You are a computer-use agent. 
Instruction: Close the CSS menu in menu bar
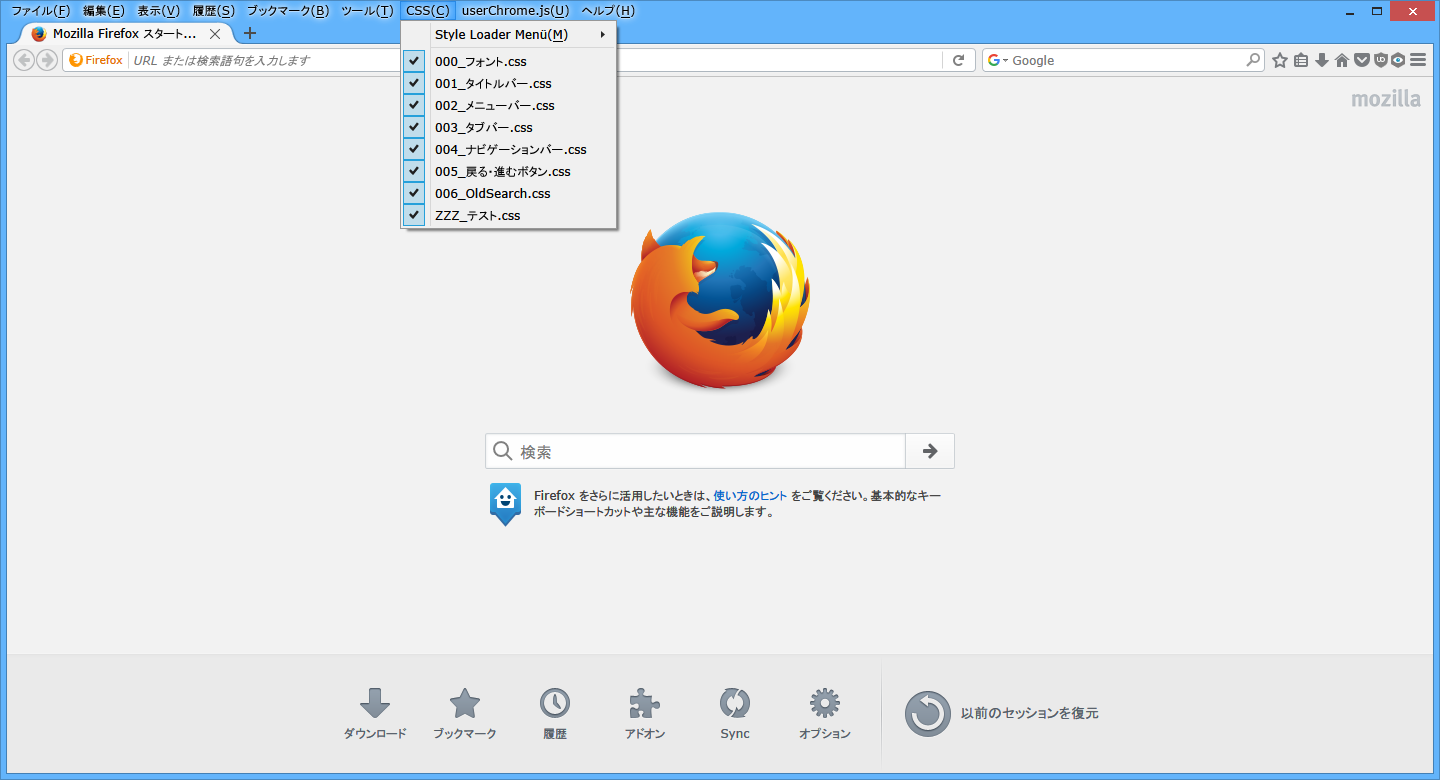click(428, 11)
